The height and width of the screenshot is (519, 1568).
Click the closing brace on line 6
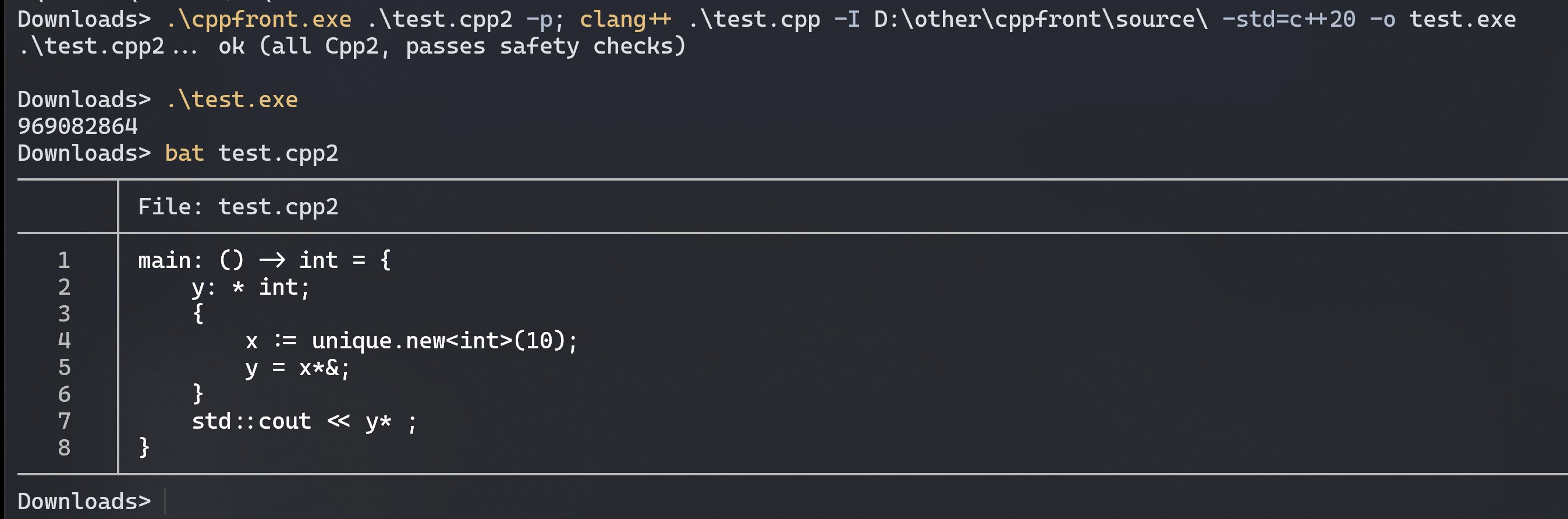click(x=197, y=394)
